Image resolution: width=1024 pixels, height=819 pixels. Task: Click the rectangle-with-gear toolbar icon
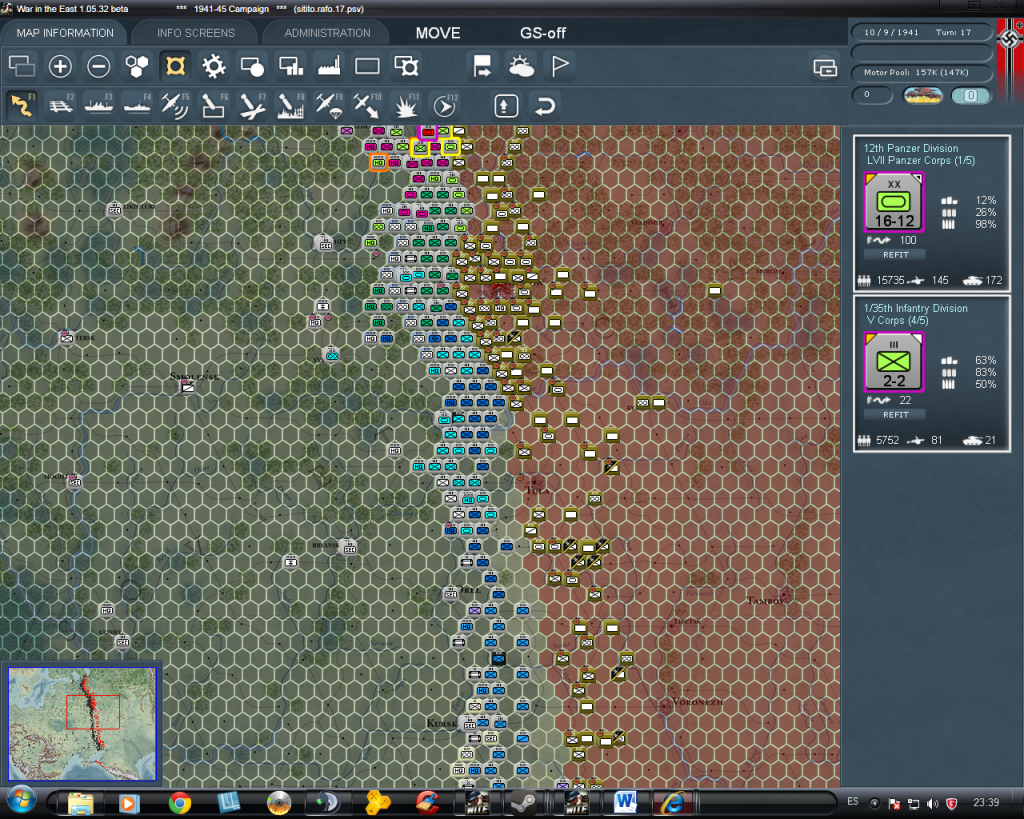[406, 66]
